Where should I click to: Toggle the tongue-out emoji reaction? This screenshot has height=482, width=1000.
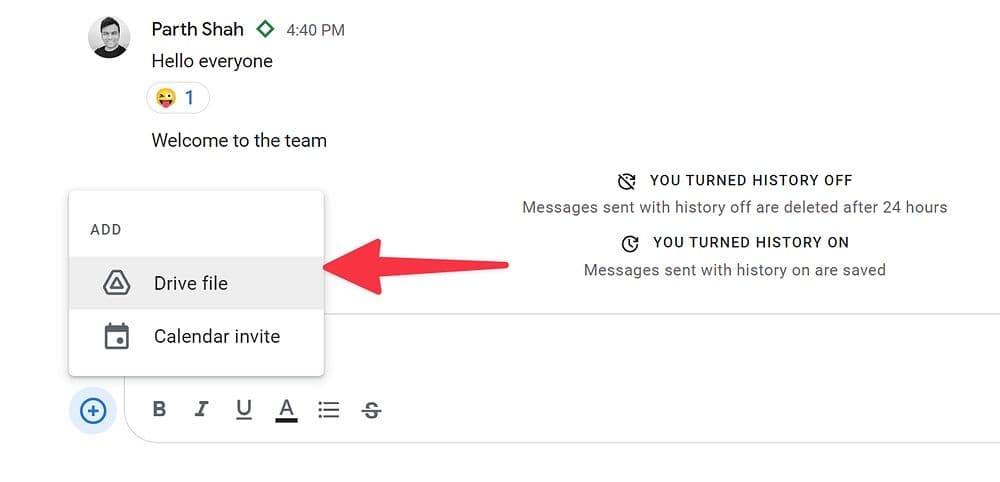178,98
